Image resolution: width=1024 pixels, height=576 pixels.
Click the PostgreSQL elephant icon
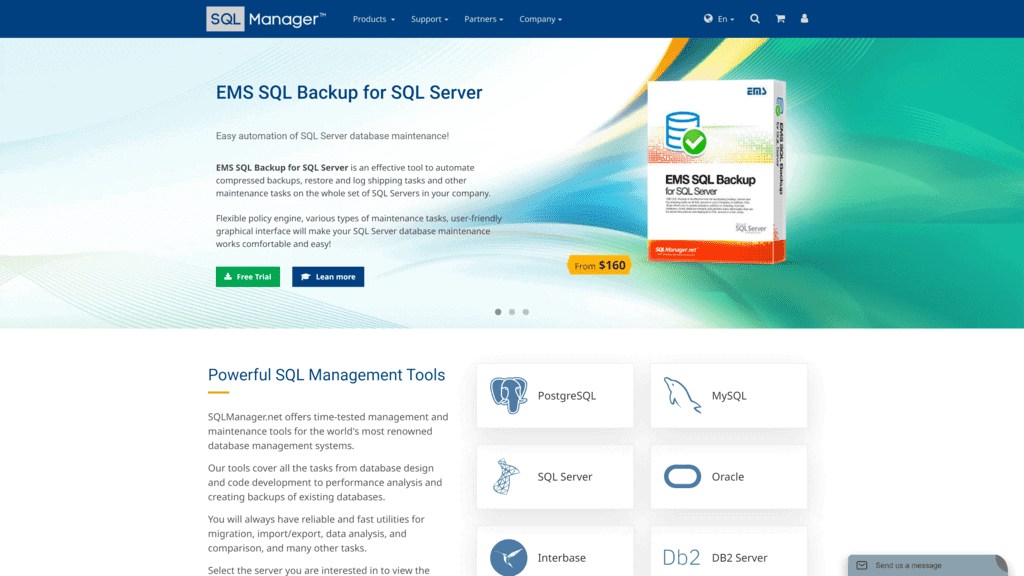[509, 395]
